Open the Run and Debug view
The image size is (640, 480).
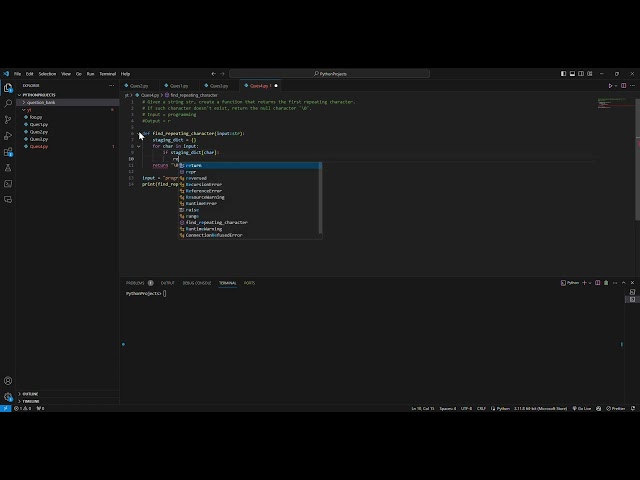click(8, 136)
